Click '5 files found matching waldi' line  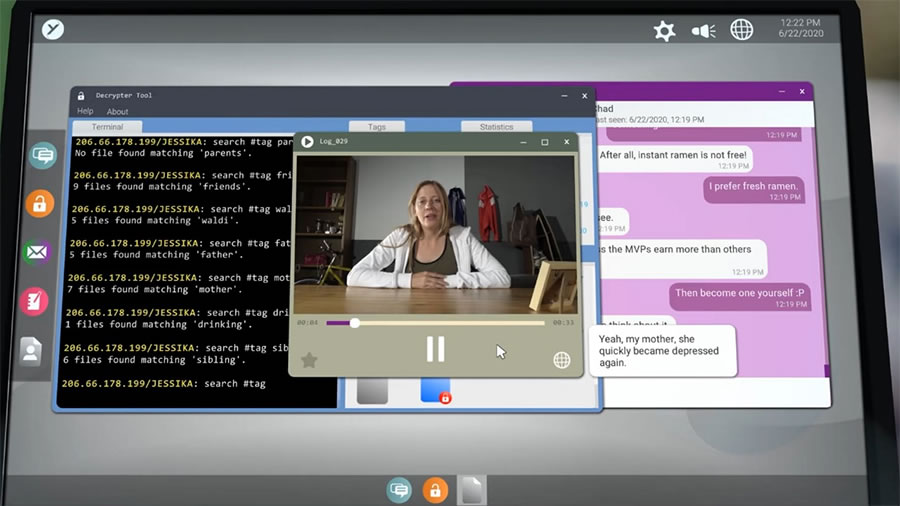(x=154, y=220)
